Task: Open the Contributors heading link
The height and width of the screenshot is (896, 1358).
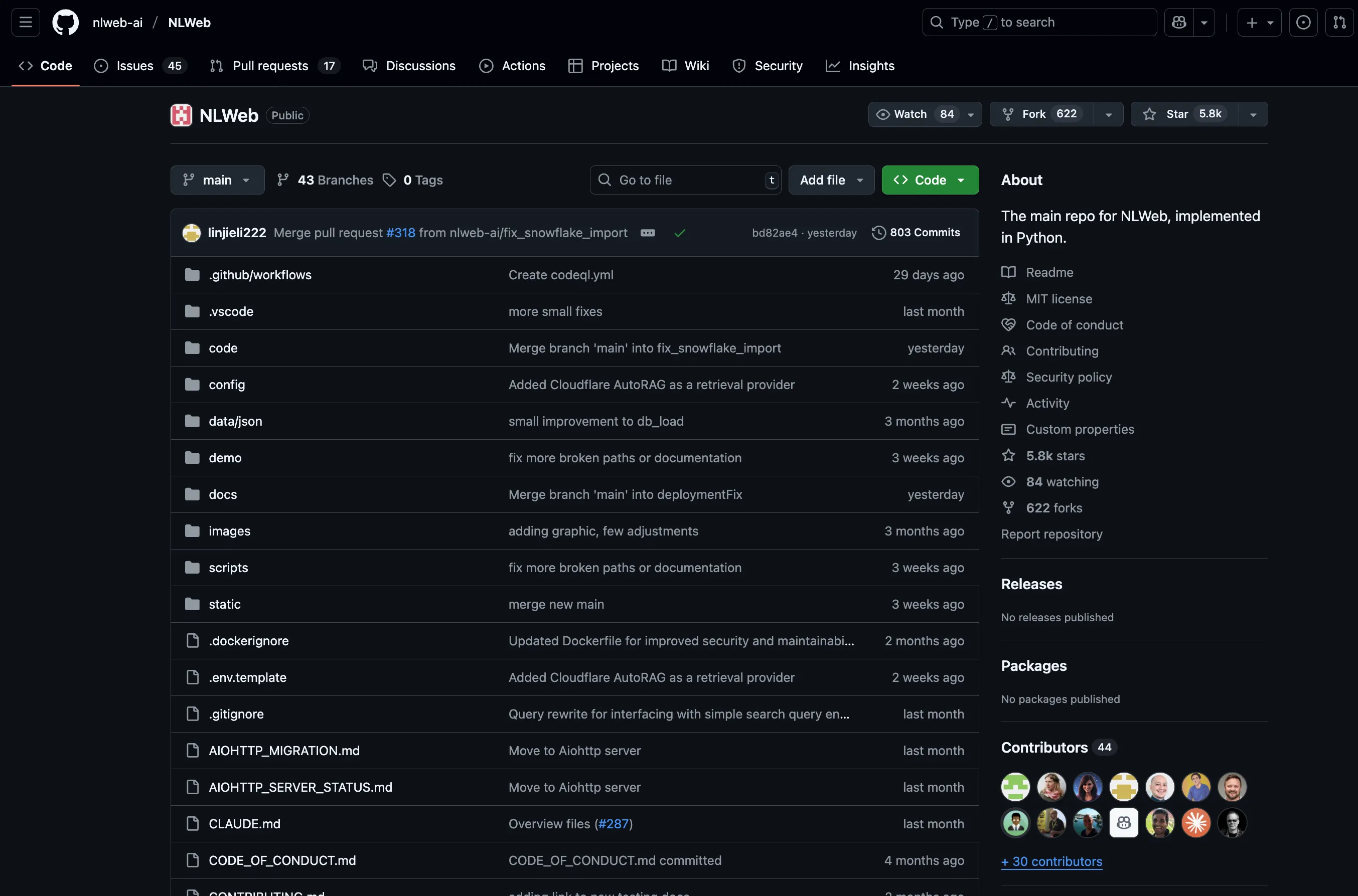Action: (1044, 748)
